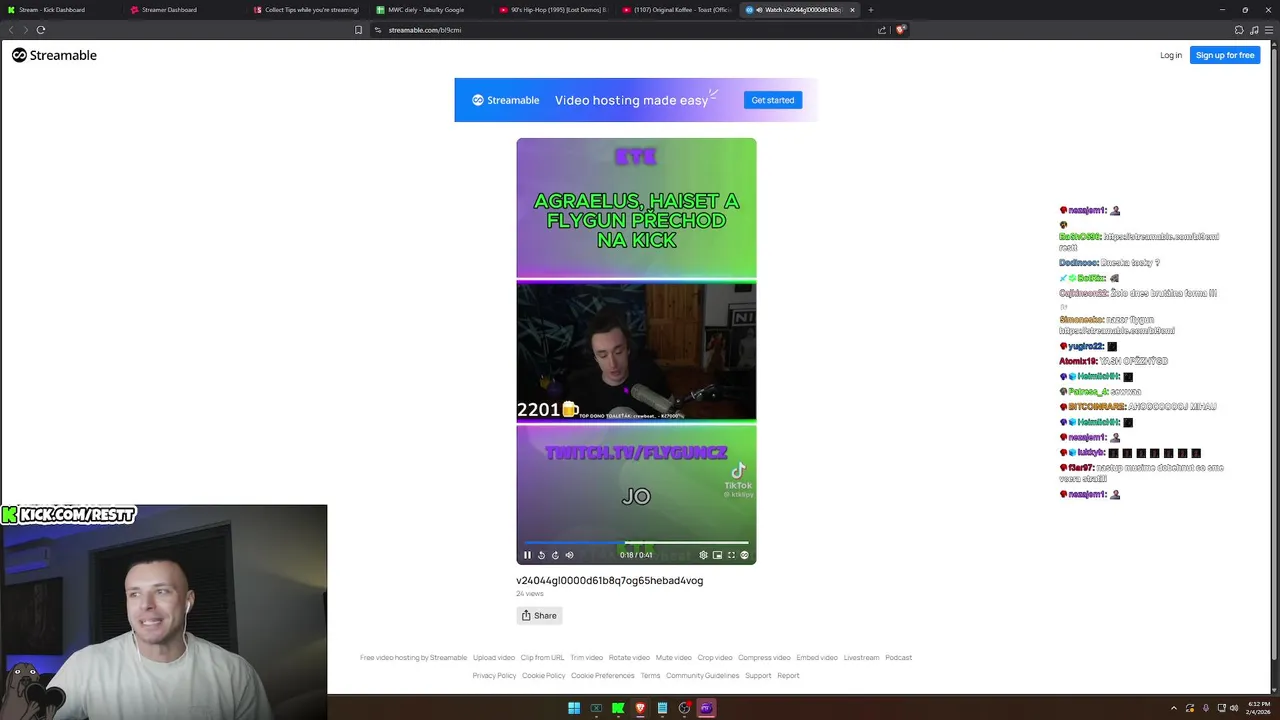Open Clip from URL footer link

[x=543, y=658]
